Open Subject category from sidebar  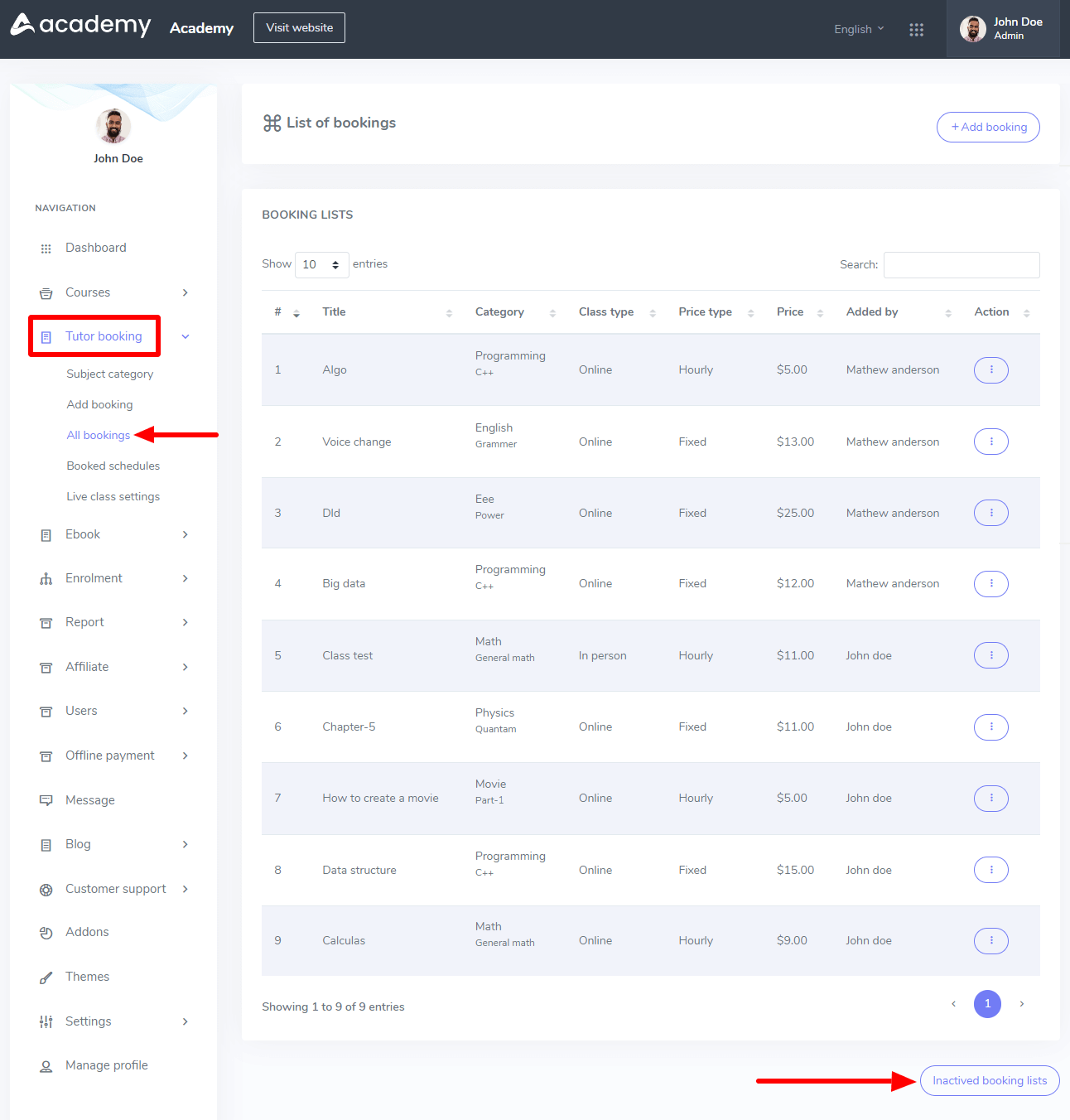point(109,374)
